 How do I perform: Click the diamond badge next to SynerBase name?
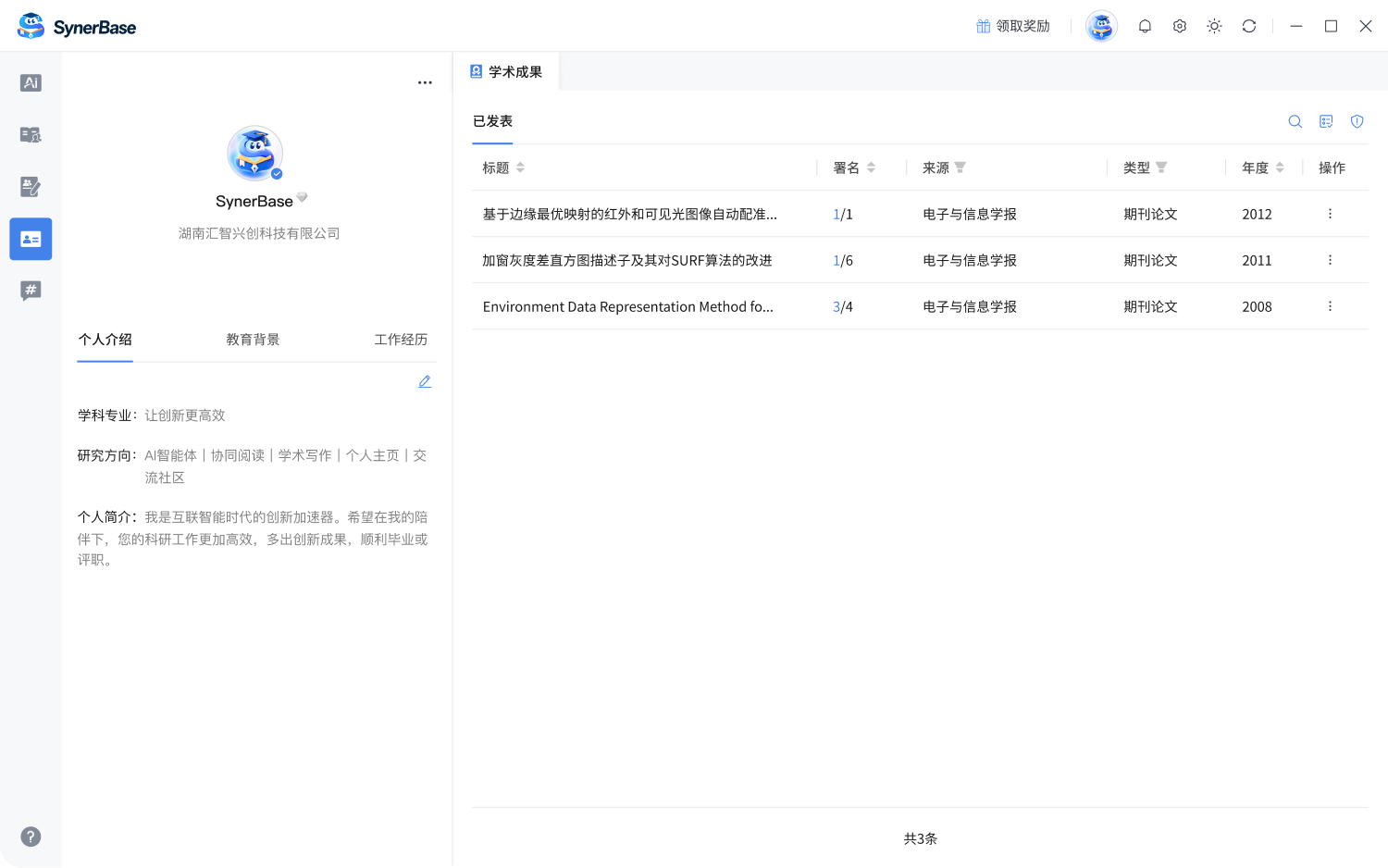pyautogui.click(x=302, y=197)
